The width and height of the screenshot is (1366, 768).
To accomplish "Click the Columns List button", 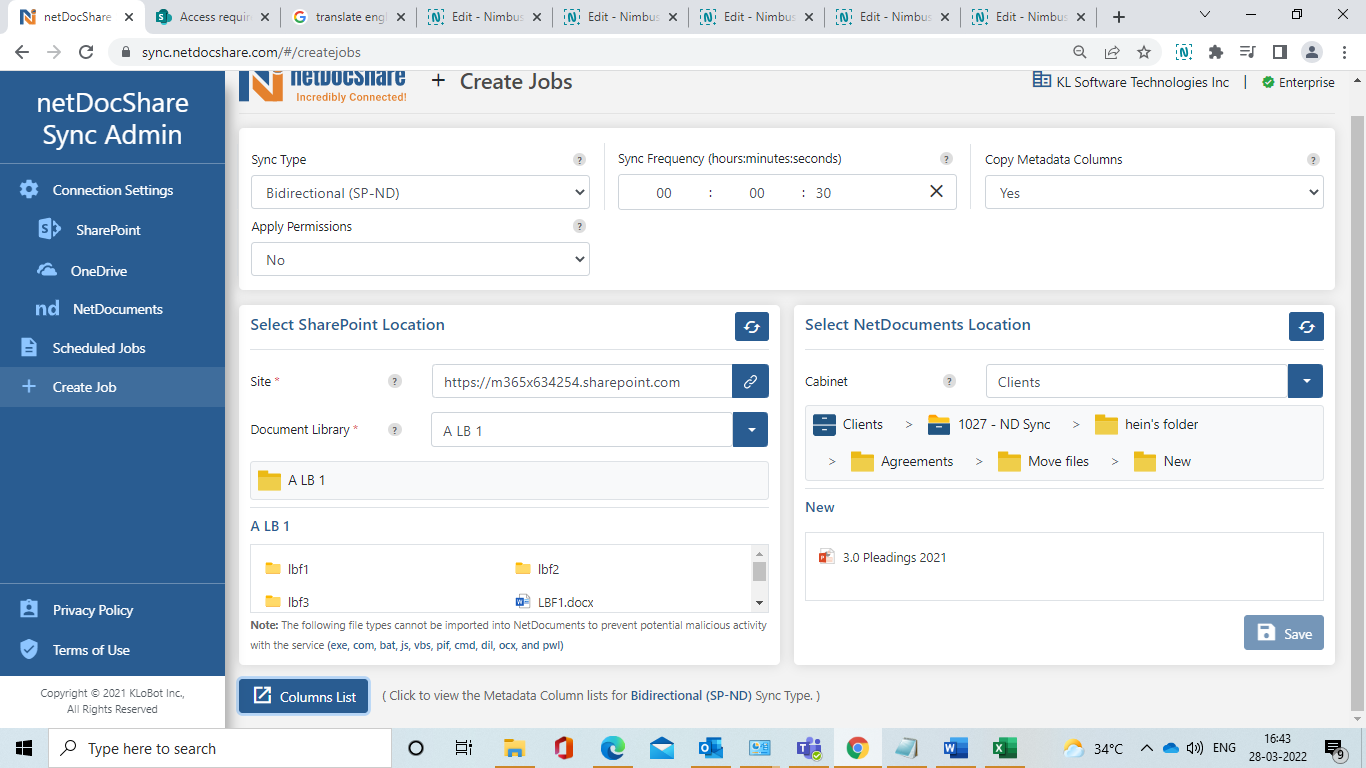I will tap(304, 696).
